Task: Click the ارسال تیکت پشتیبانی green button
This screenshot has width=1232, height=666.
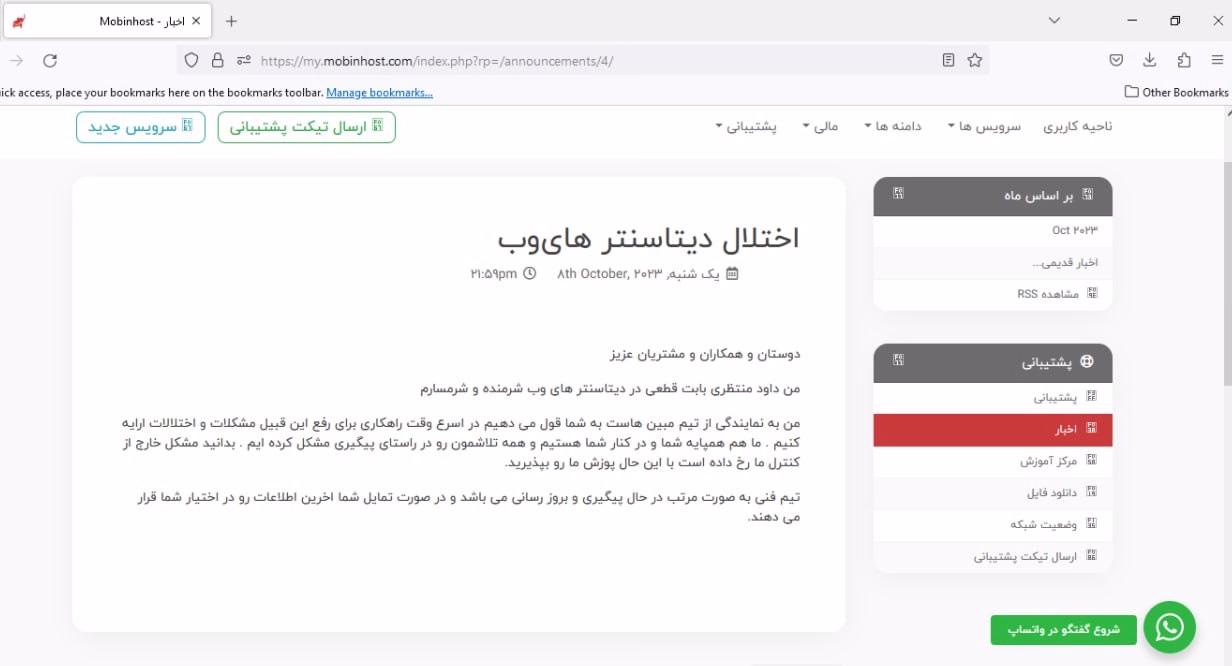Action: (x=306, y=127)
